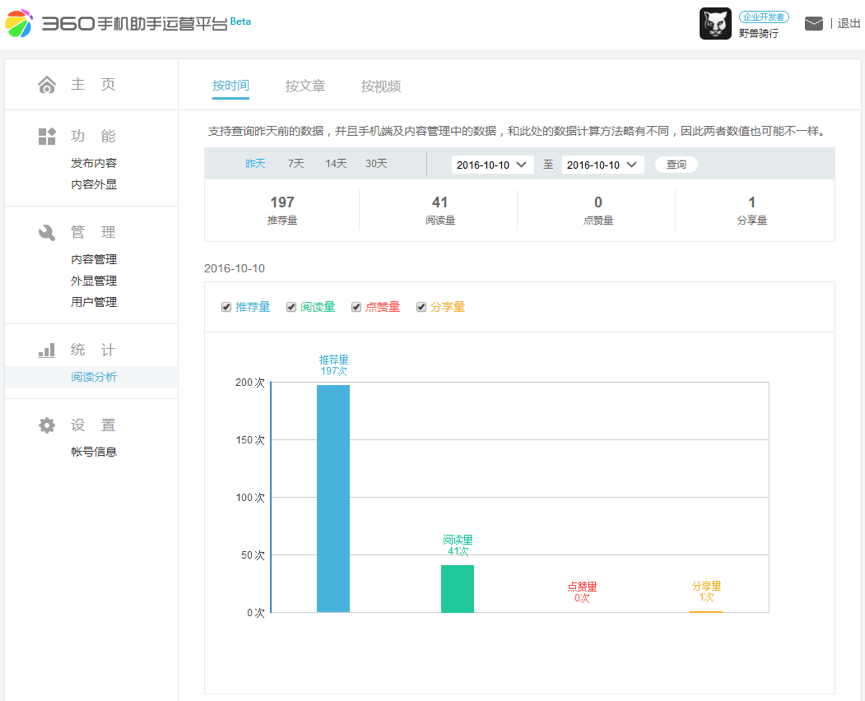Click the orange 分享量 1次 bar

click(x=706, y=612)
